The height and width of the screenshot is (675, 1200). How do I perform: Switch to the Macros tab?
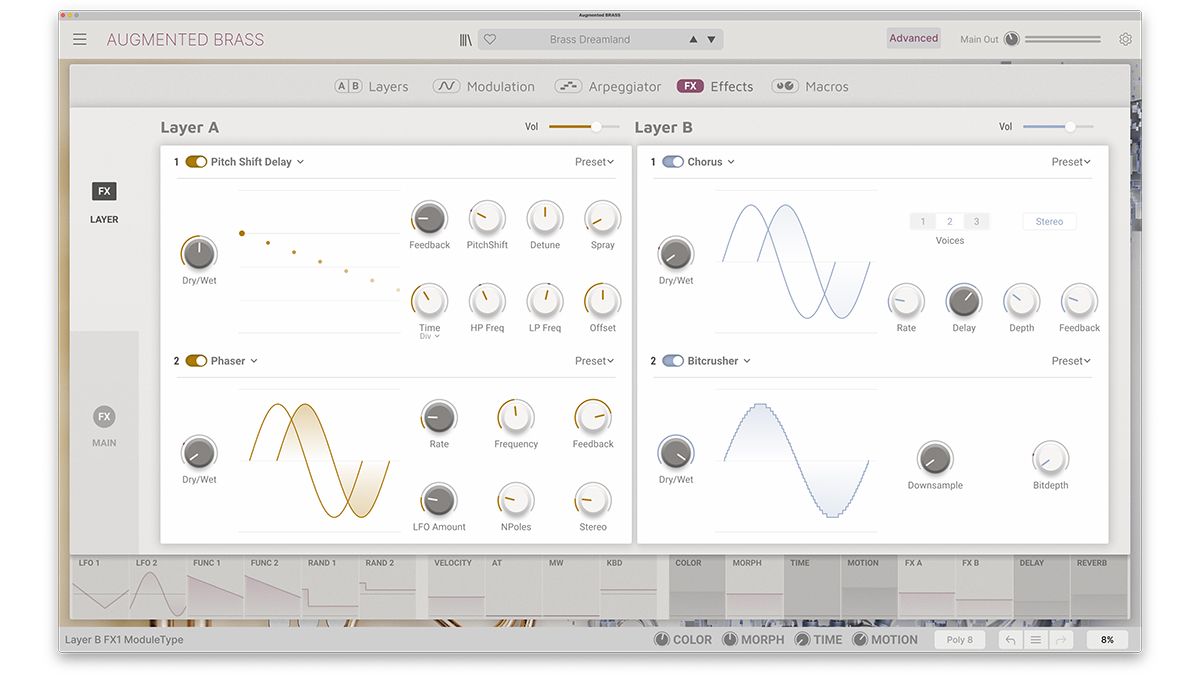[x=810, y=87]
